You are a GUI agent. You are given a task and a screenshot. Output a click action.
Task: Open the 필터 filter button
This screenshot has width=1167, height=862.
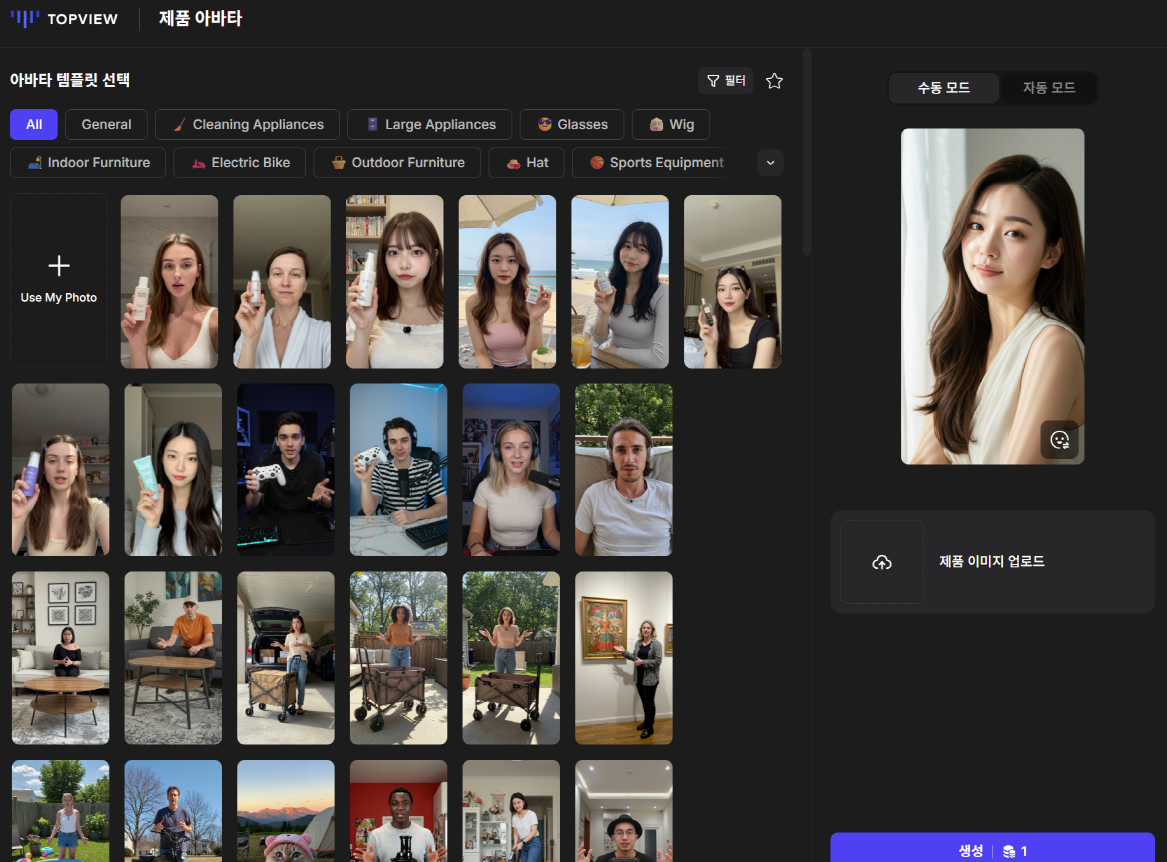click(x=726, y=80)
